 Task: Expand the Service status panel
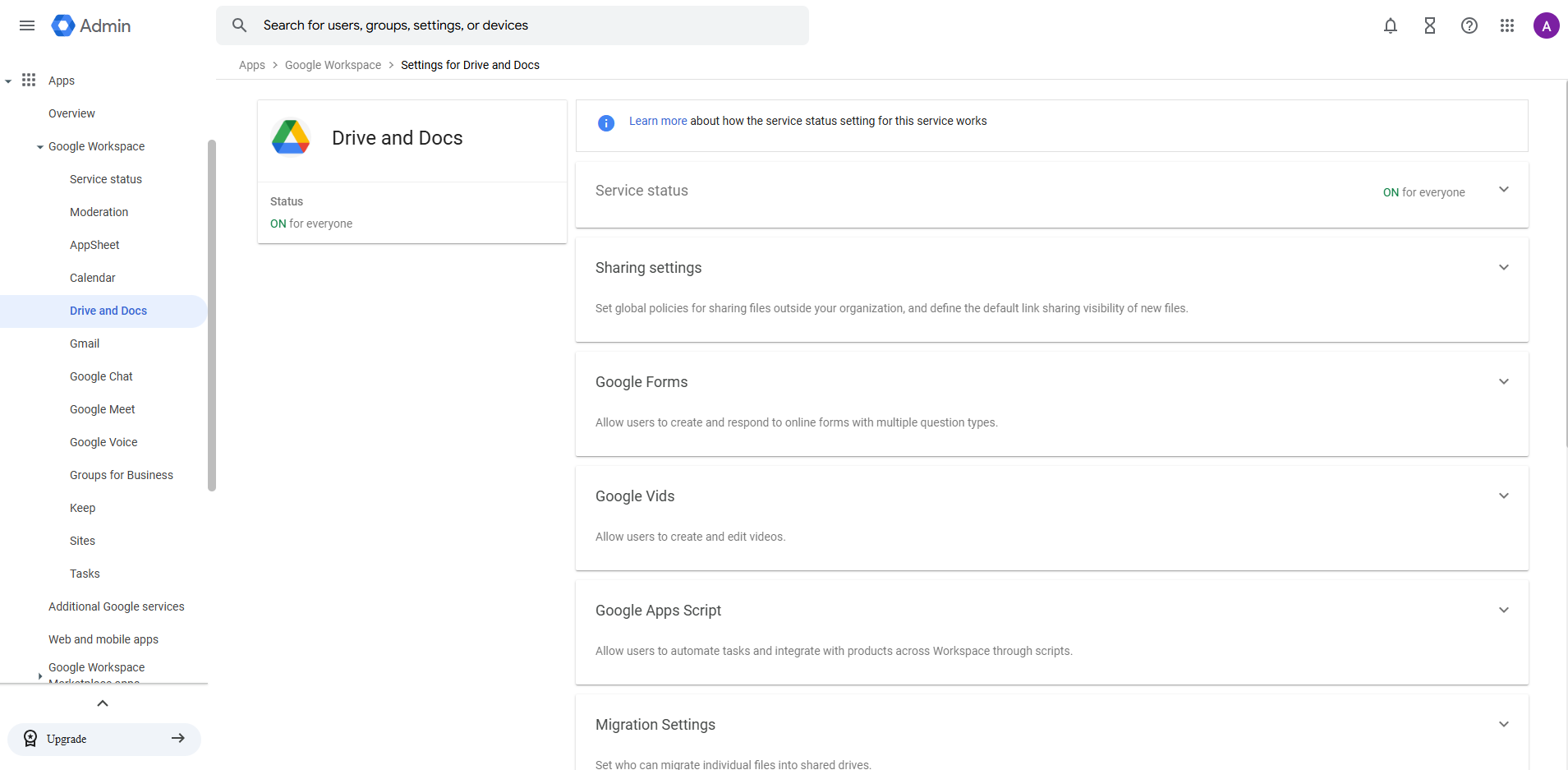pyautogui.click(x=1503, y=190)
